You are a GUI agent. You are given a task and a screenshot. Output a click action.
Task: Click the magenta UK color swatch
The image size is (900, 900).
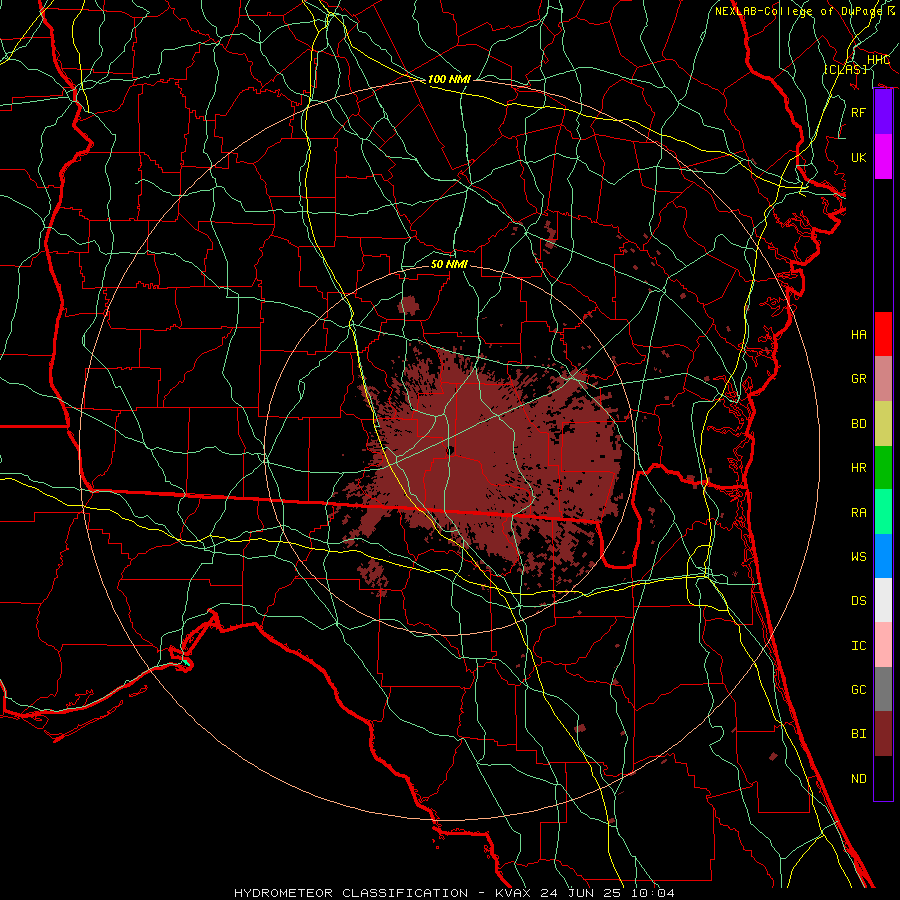click(x=883, y=157)
